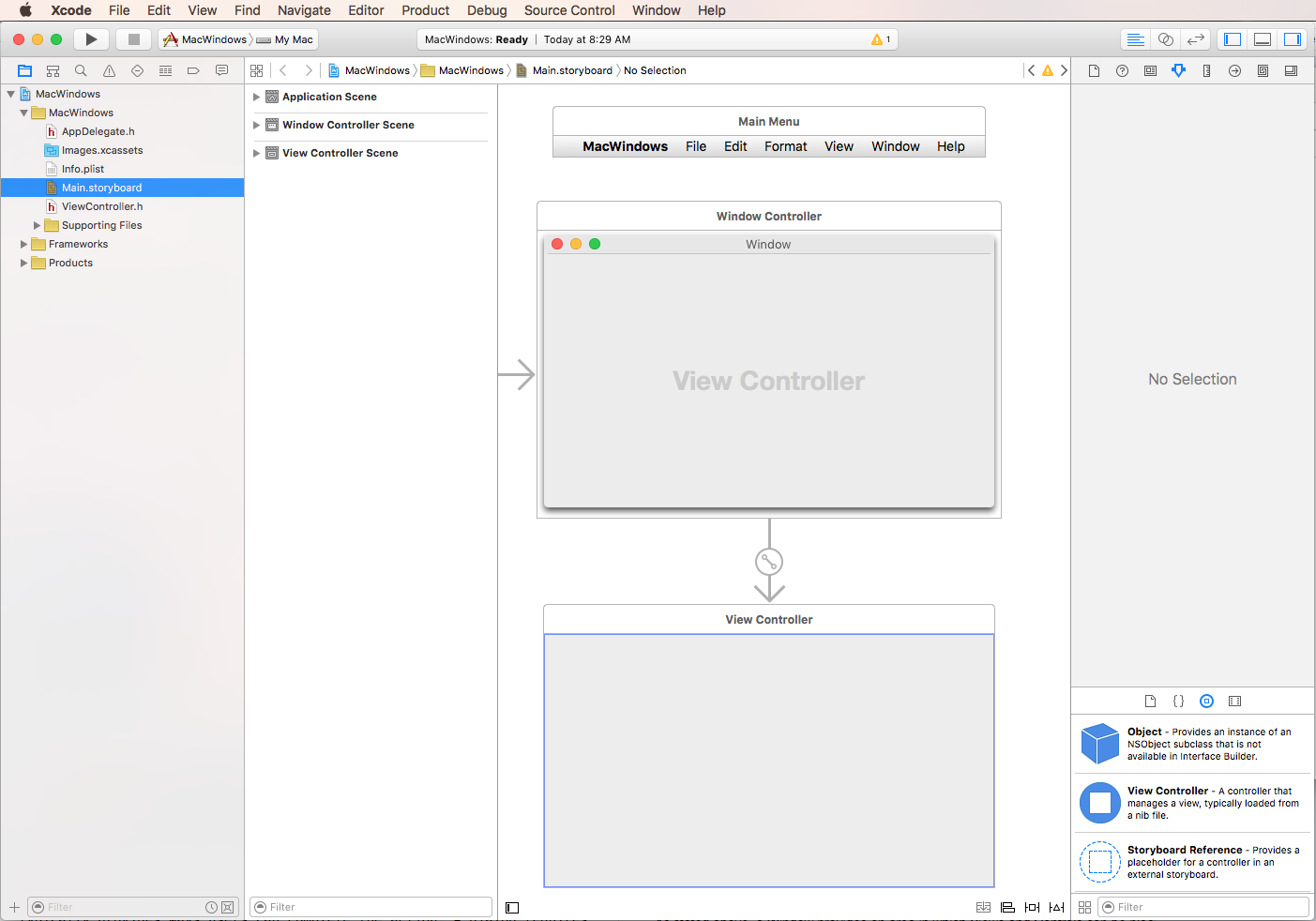Screen dimensions: 1316x921
Task: Open the Connections inspector
Action: tap(1234, 70)
